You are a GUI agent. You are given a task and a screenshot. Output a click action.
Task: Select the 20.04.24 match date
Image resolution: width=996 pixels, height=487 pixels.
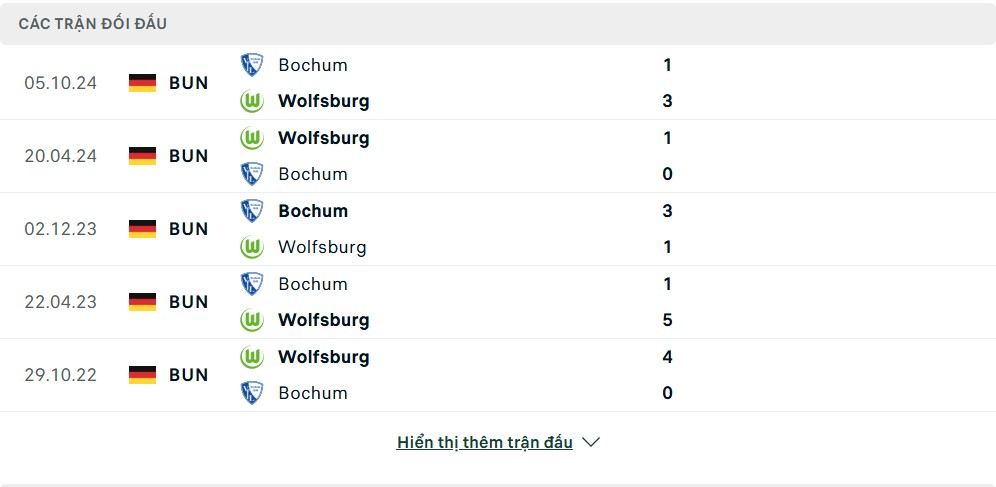[x=61, y=156]
